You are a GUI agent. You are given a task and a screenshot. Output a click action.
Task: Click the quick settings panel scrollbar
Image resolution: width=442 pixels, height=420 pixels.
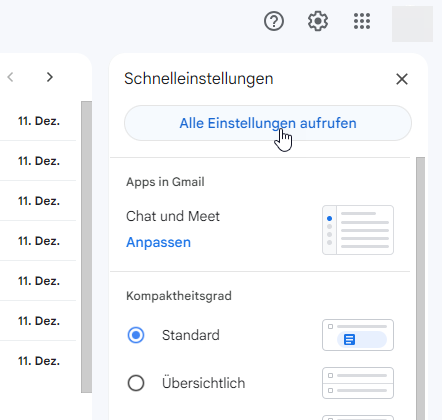coord(420,288)
